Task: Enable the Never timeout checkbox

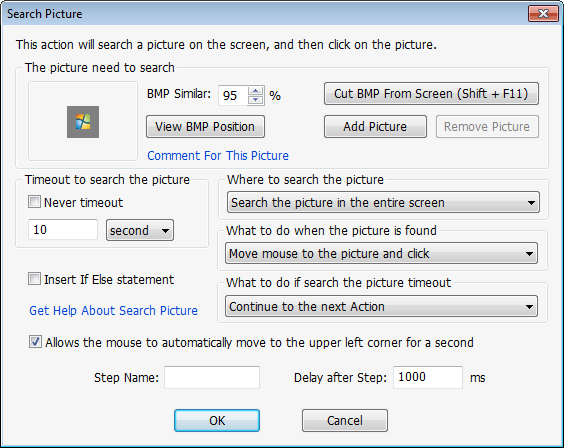Action: (35, 202)
